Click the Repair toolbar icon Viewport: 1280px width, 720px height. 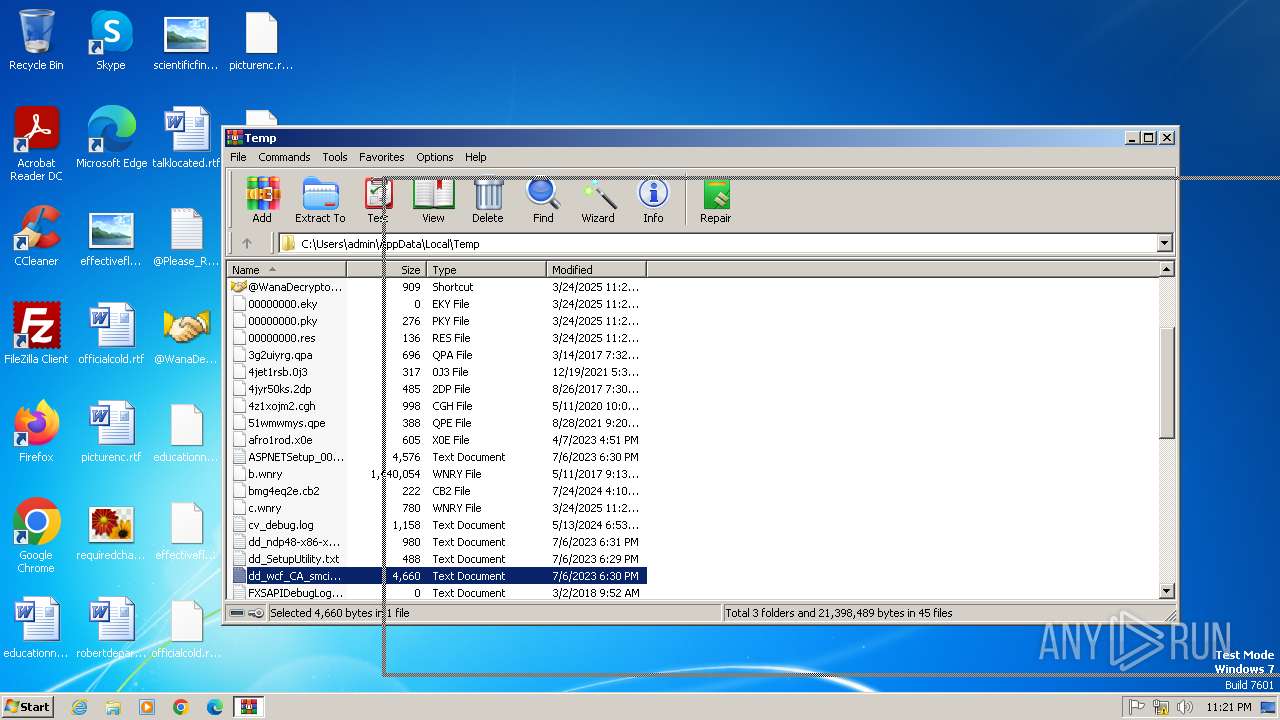click(716, 200)
